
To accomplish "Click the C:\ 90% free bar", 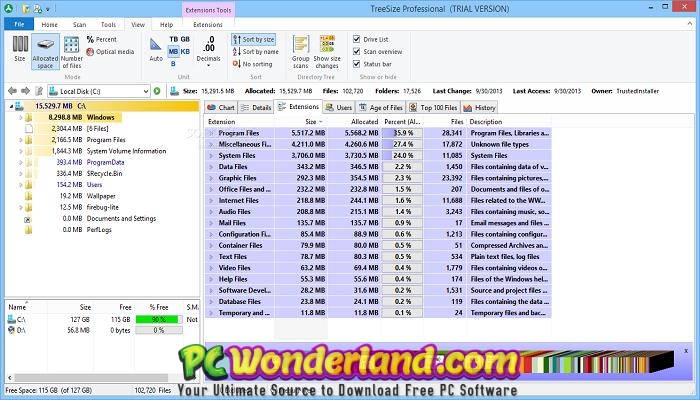I will pos(159,319).
